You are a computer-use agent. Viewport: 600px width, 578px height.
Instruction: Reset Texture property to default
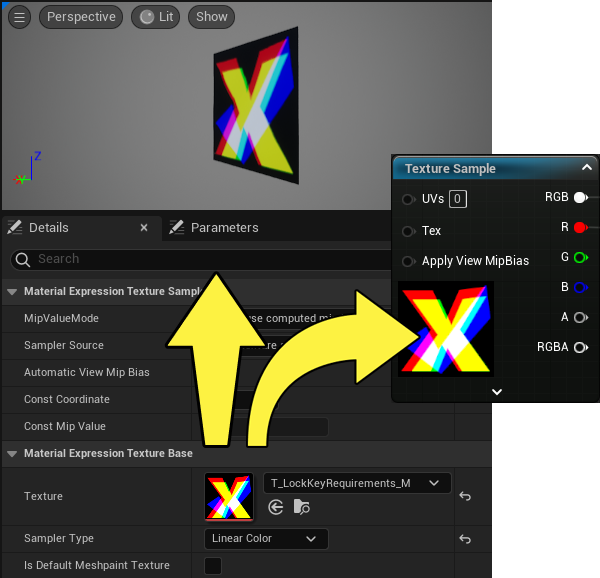(x=465, y=496)
